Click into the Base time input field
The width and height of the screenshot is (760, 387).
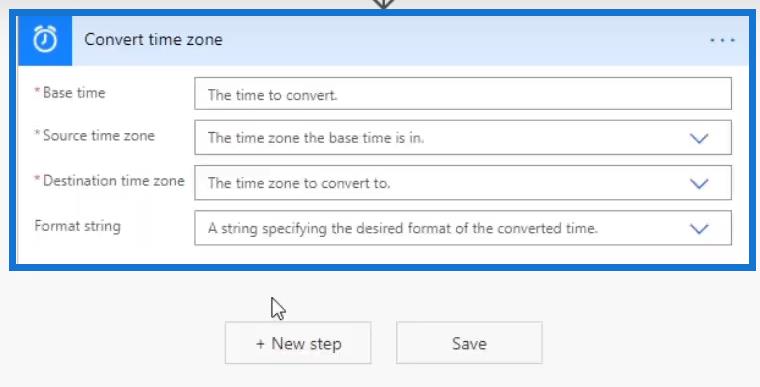[x=463, y=94]
